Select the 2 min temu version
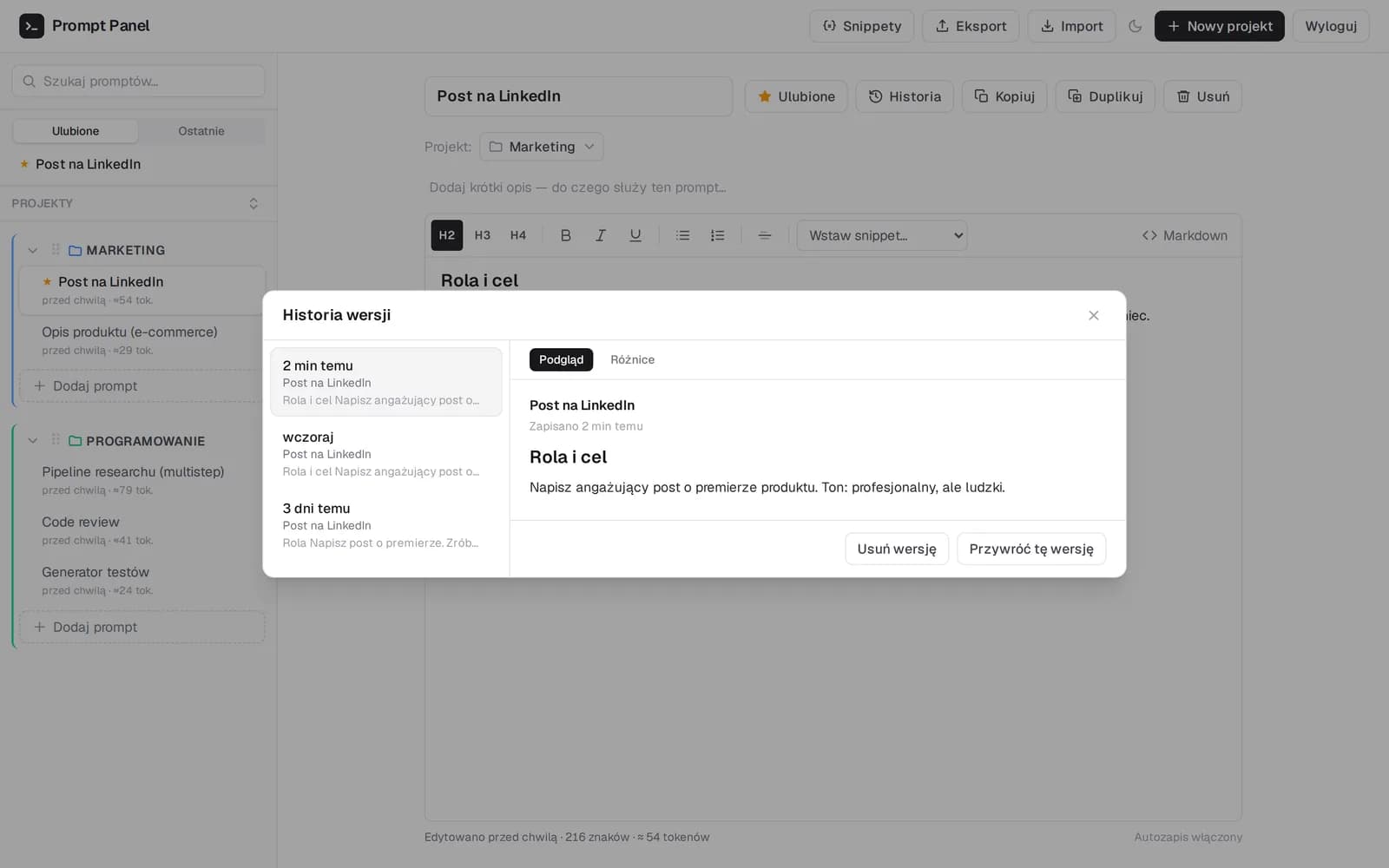Viewport: 1389px width, 868px height. point(386,382)
